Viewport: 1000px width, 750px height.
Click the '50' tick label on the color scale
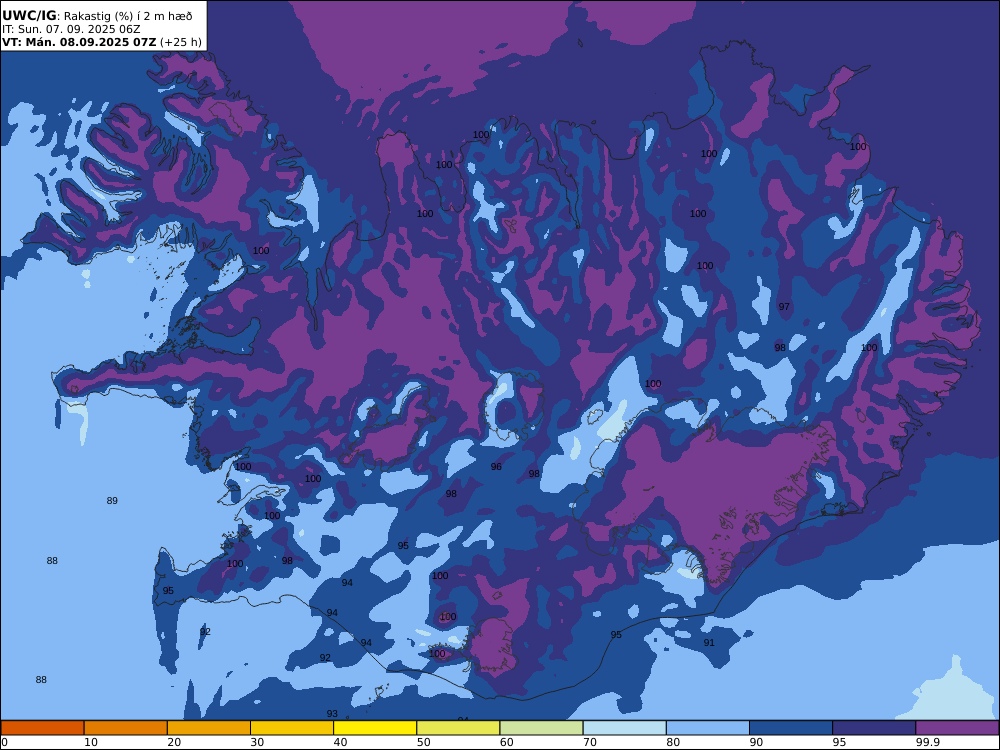(x=423, y=742)
